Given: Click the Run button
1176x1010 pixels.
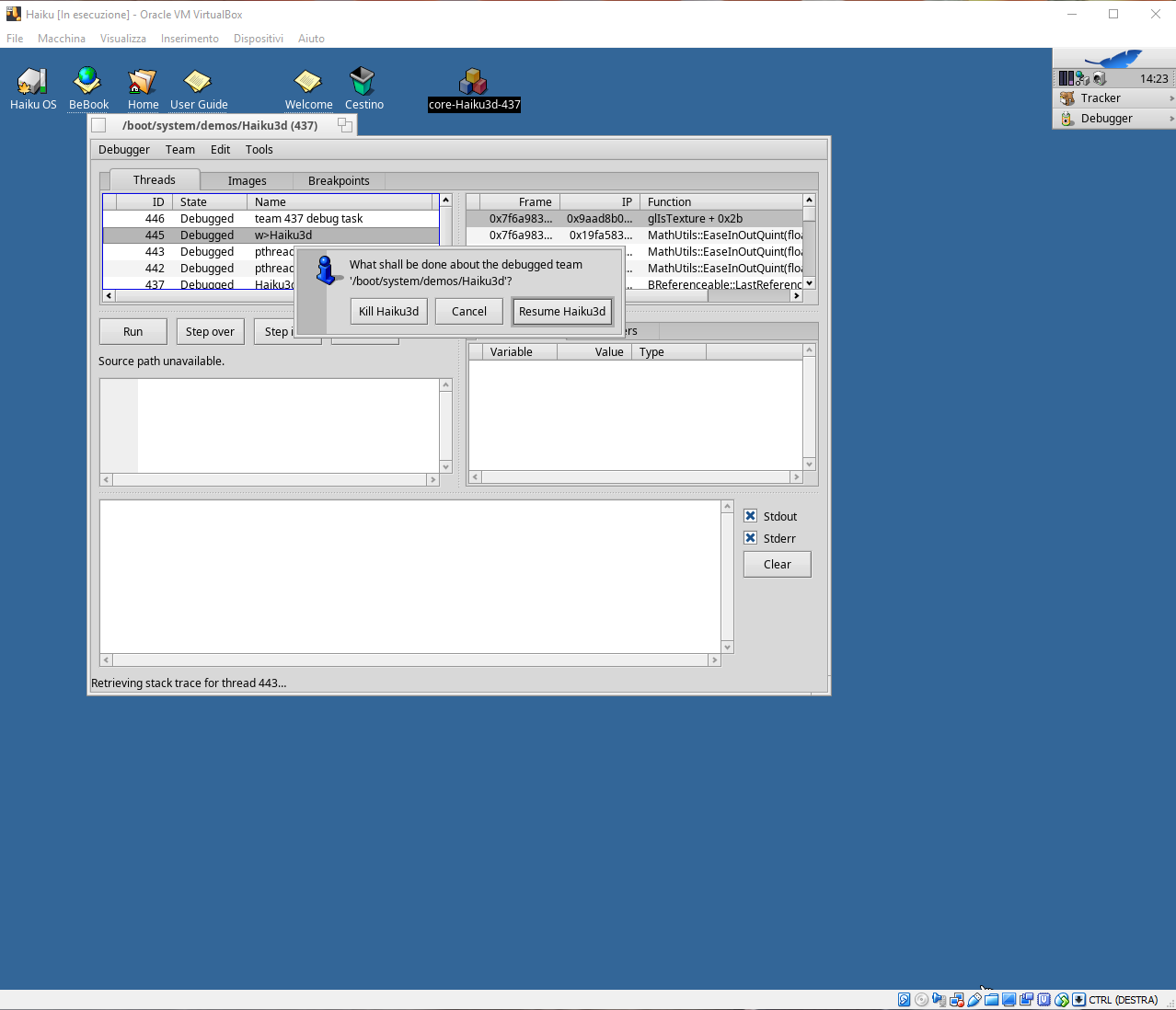Looking at the screenshot, I should (133, 332).
